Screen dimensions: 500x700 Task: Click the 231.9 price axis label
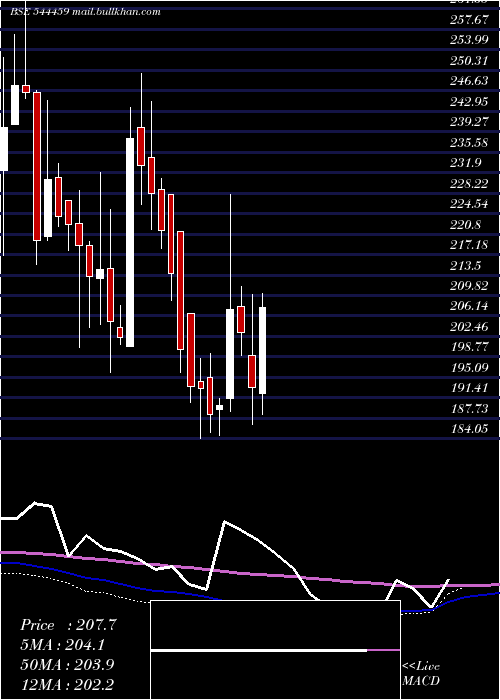(466, 163)
